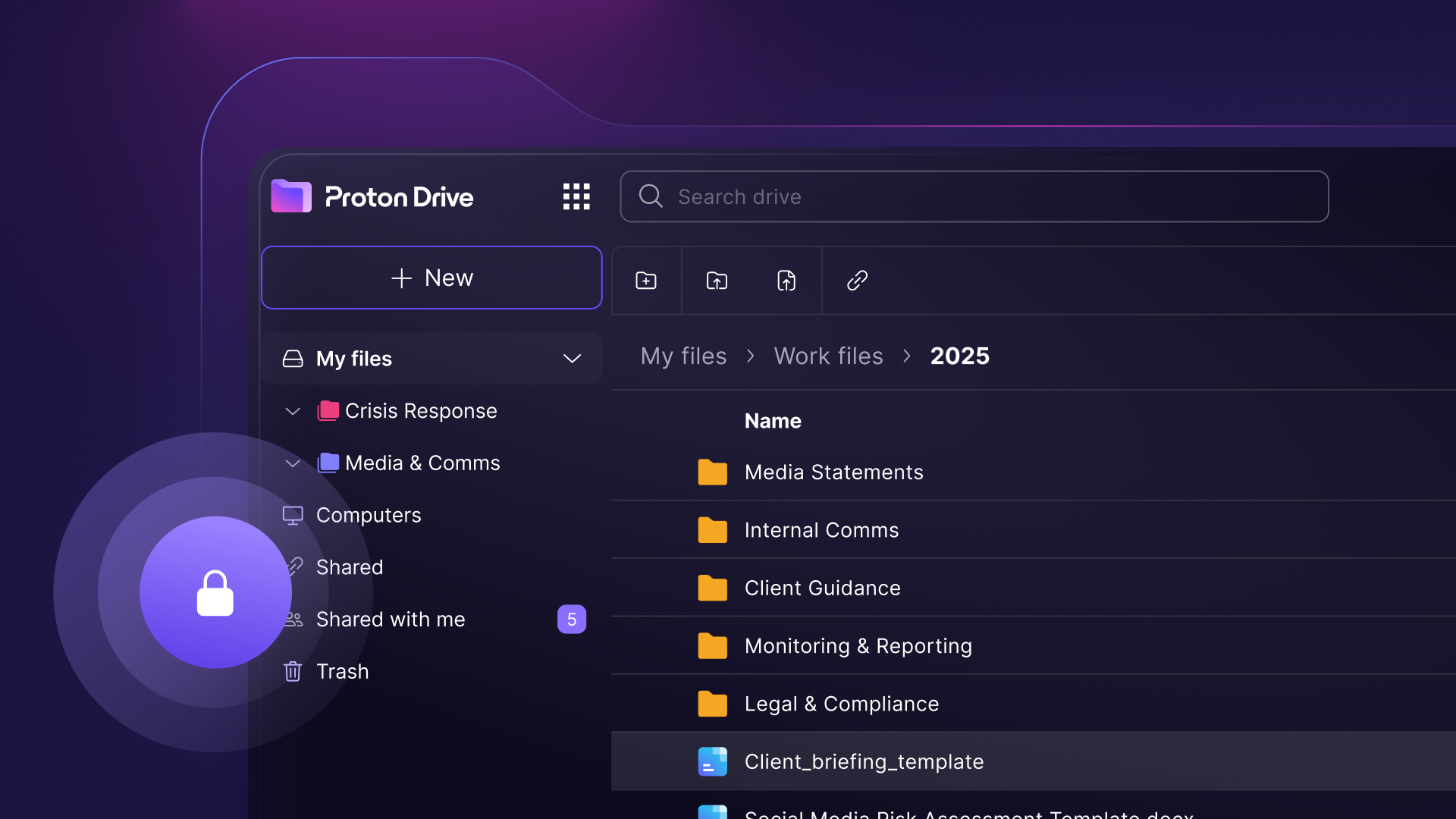1456x819 pixels.
Task: Select the Client_briefing_template file name
Action: [864, 761]
